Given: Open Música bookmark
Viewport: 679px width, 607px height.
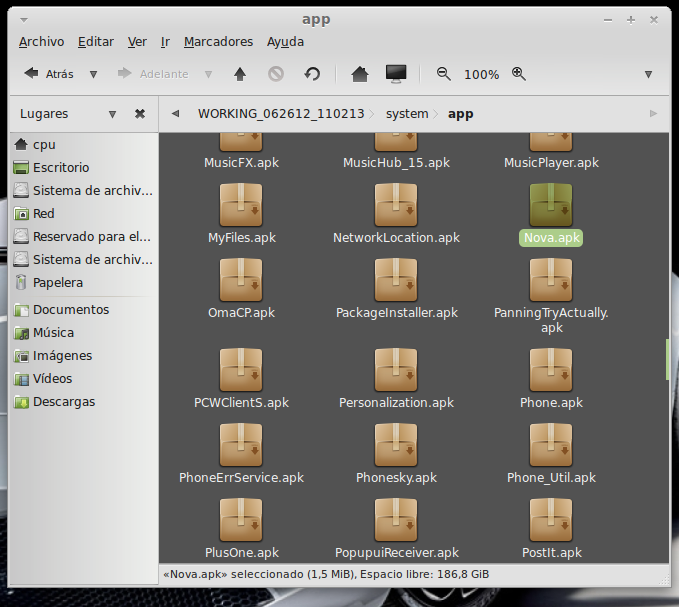Looking at the screenshot, I should [83, 333].
